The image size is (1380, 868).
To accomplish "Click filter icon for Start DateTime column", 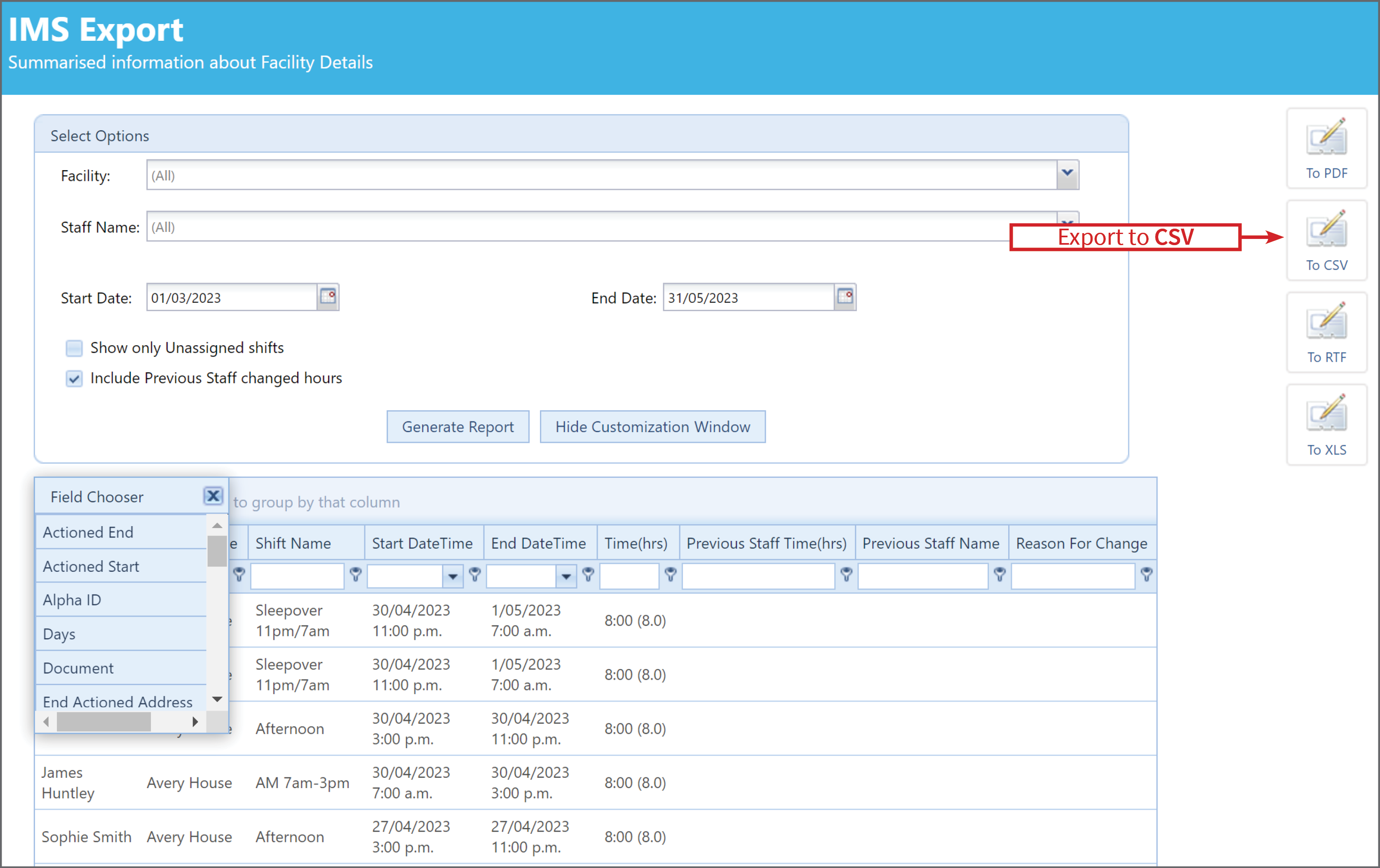I will pos(474,574).
